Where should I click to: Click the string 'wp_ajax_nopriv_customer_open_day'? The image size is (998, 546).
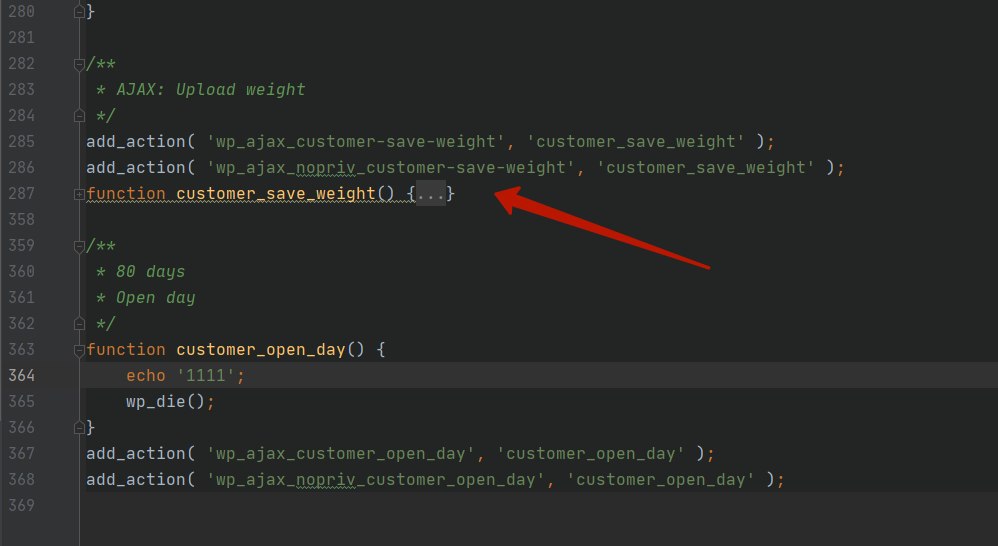point(376,480)
